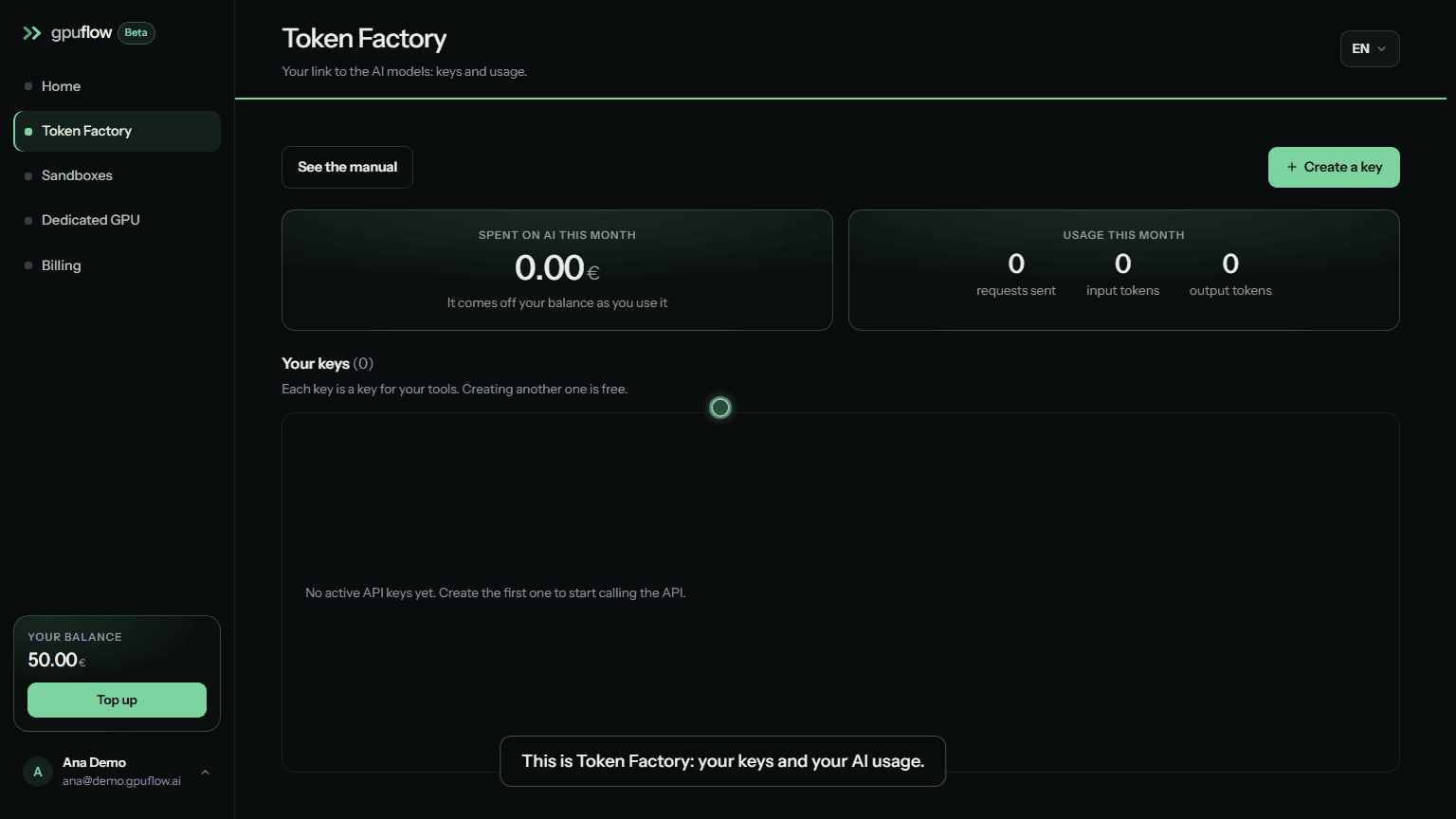
Task: Click the Top up balance button
Action: click(x=117, y=701)
